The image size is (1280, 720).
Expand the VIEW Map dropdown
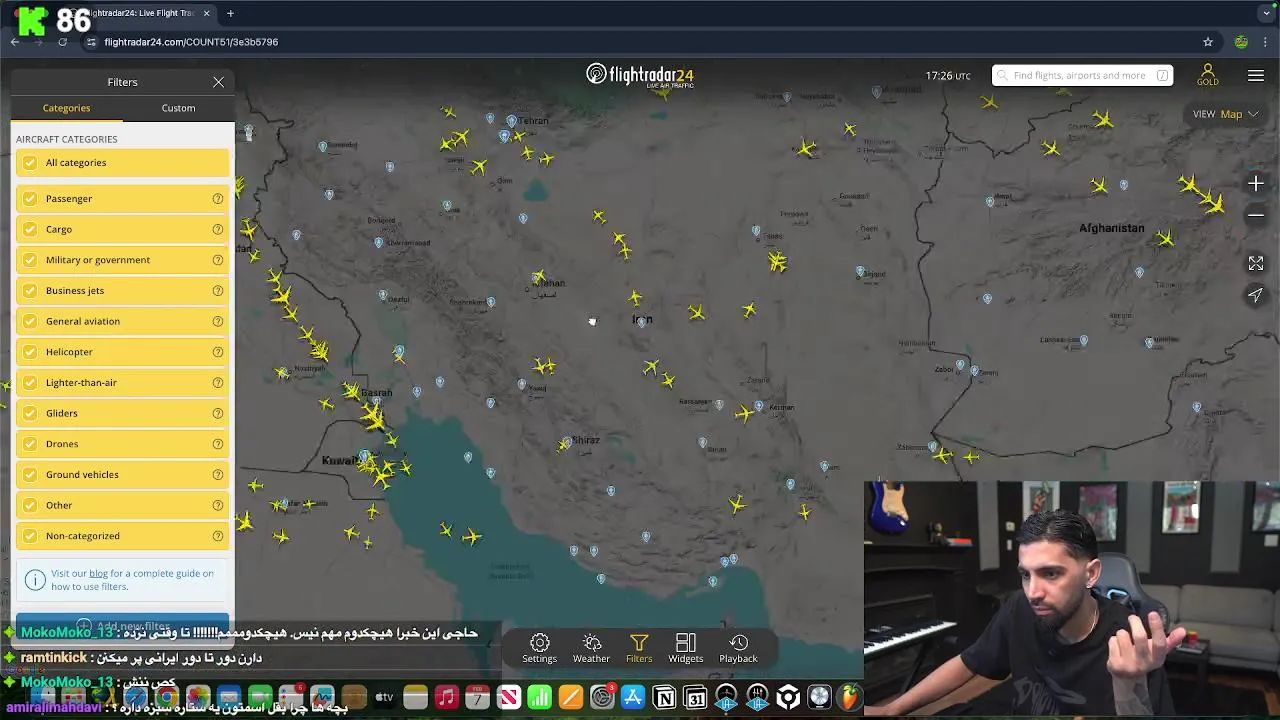pyautogui.click(x=1226, y=114)
